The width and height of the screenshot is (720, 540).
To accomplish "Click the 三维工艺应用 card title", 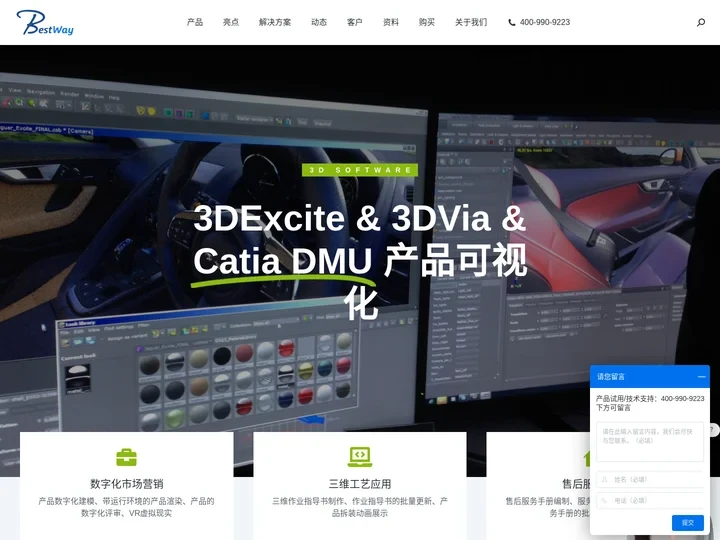I will pos(360,484).
